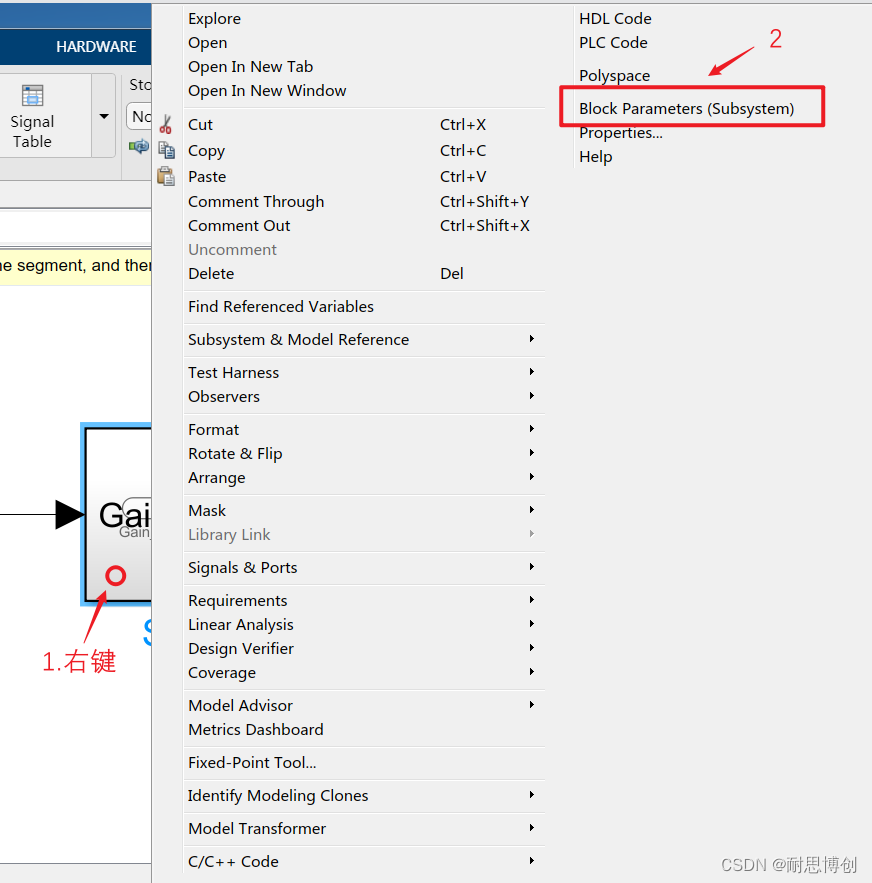Choose Help from context menu
872x883 pixels.
coord(595,157)
